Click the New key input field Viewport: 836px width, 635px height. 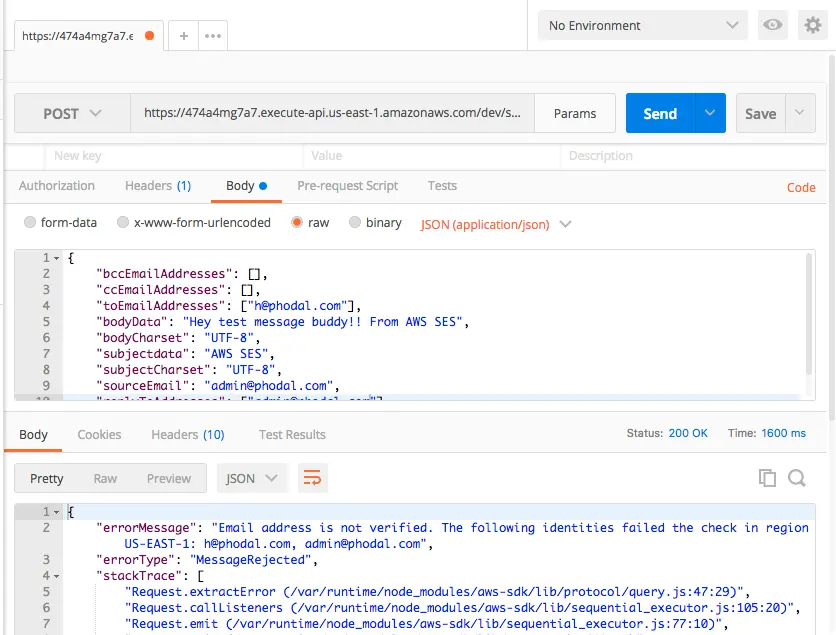tap(174, 156)
